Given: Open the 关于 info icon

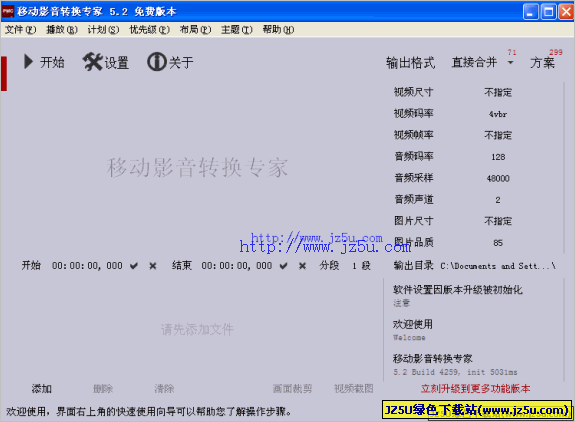Looking at the screenshot, I should (157, 62).
